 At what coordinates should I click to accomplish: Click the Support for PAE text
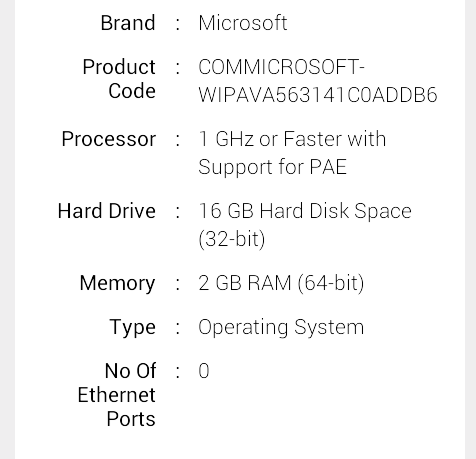[x=272, y=167]
